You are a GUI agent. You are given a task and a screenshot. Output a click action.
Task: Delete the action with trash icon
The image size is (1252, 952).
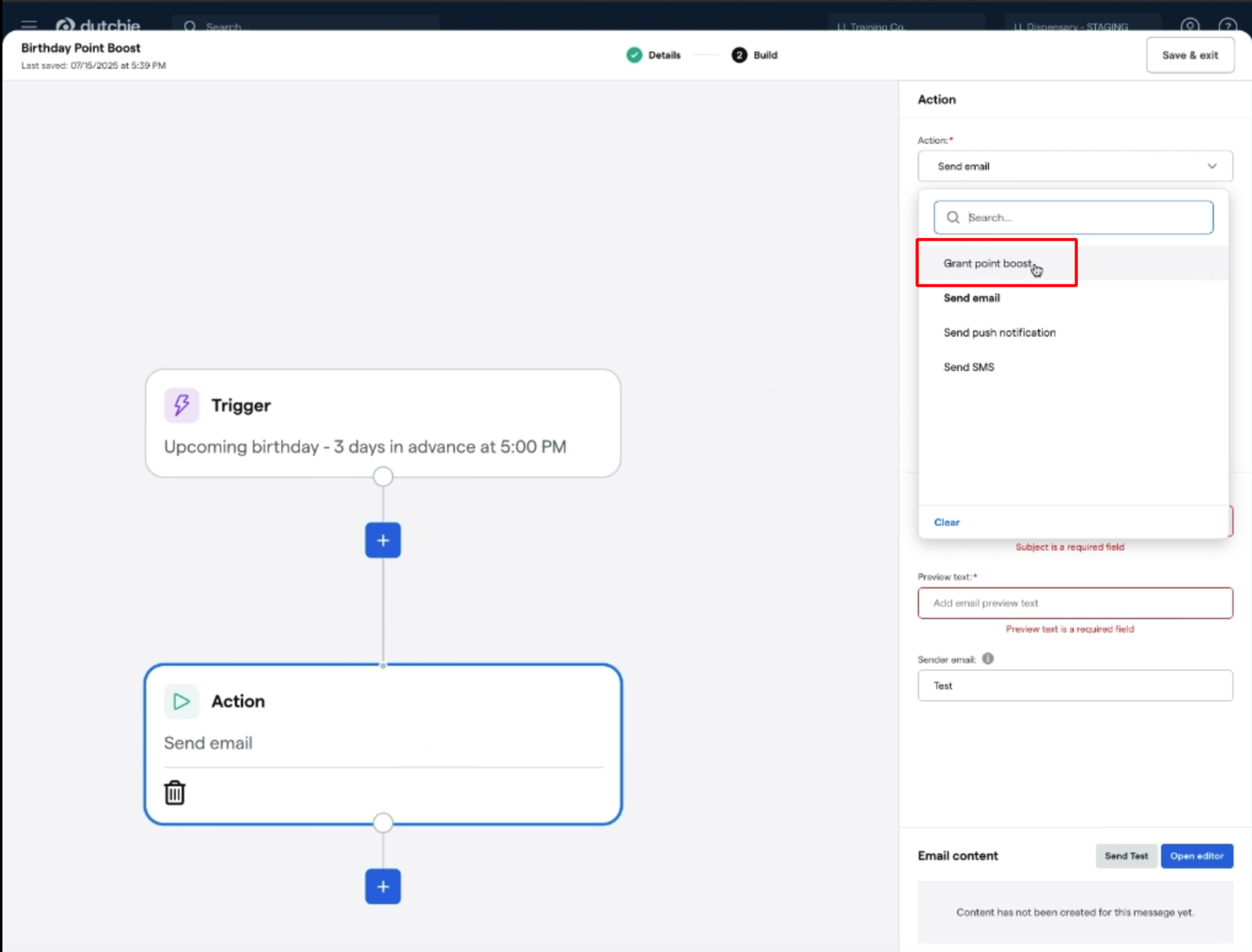click(x=174, y=792)
